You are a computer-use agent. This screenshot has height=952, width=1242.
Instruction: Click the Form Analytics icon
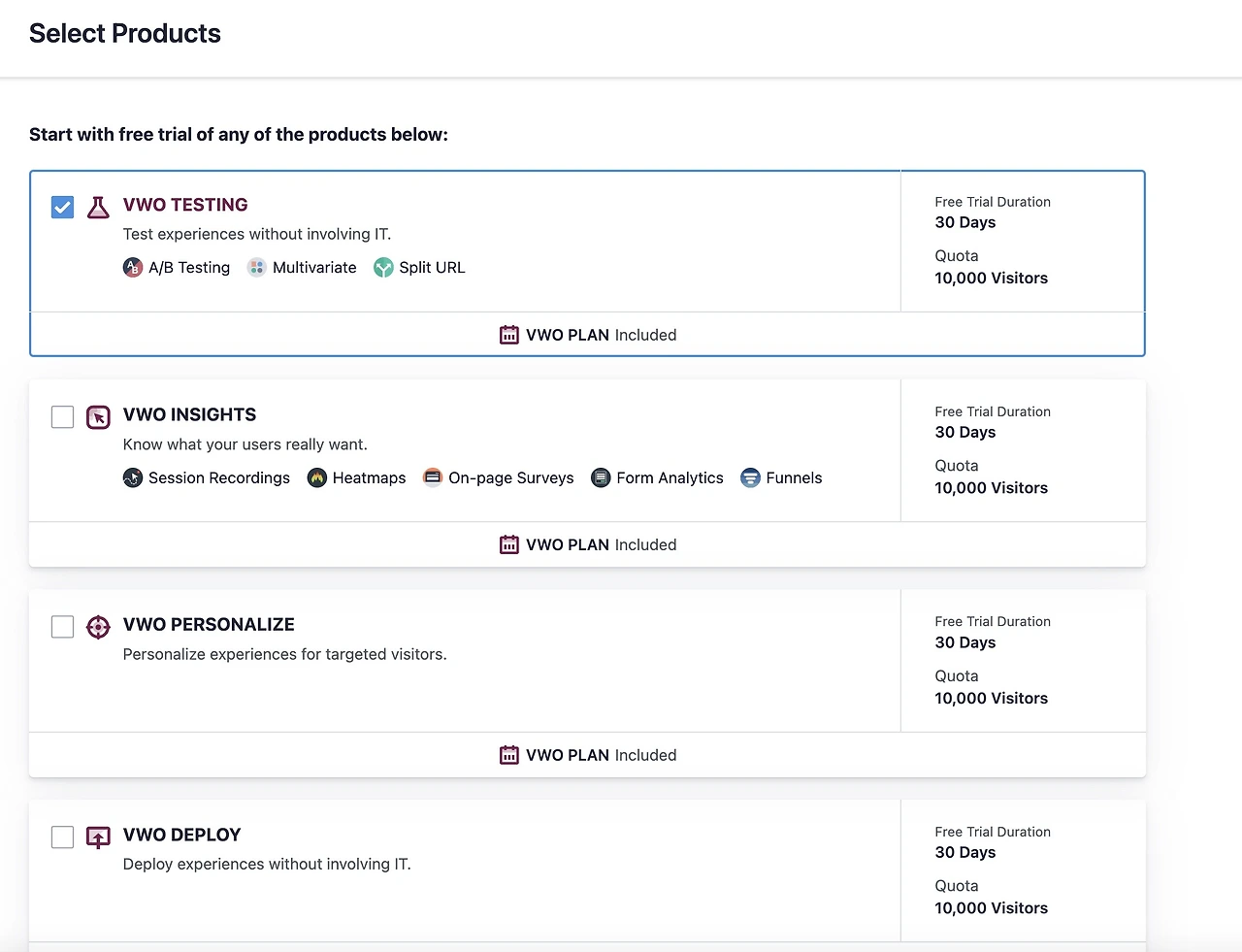click(601, 477)
